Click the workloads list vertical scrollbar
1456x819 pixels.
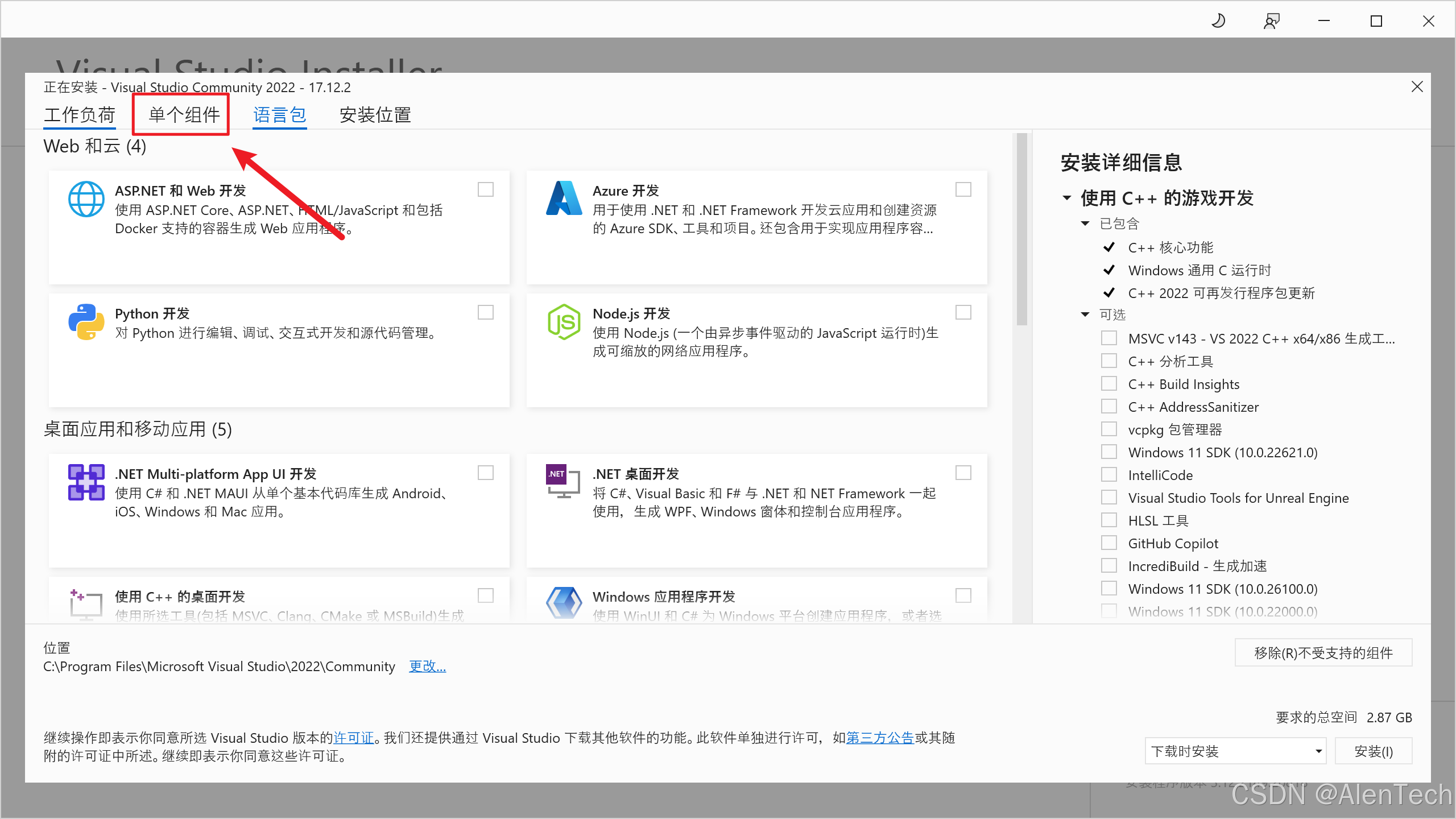click(x=1021, y=230)
